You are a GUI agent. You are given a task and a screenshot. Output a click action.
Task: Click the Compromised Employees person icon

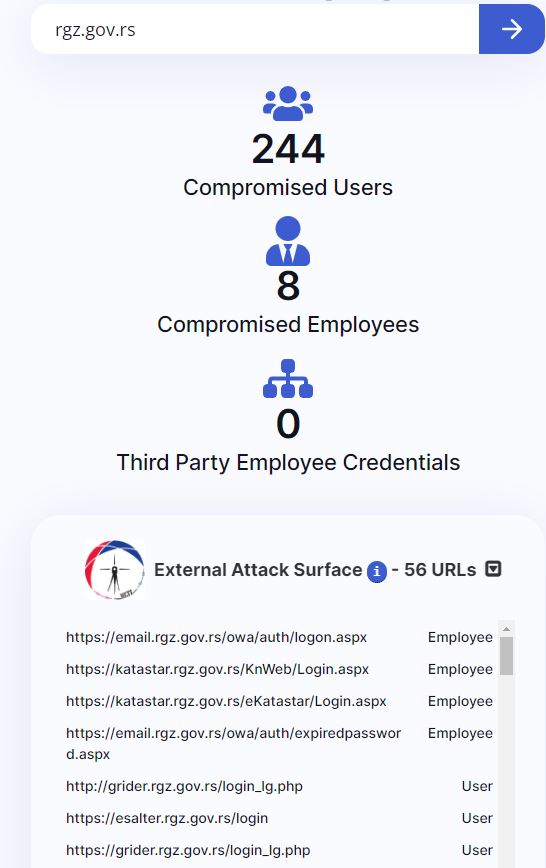coord(288,241)
